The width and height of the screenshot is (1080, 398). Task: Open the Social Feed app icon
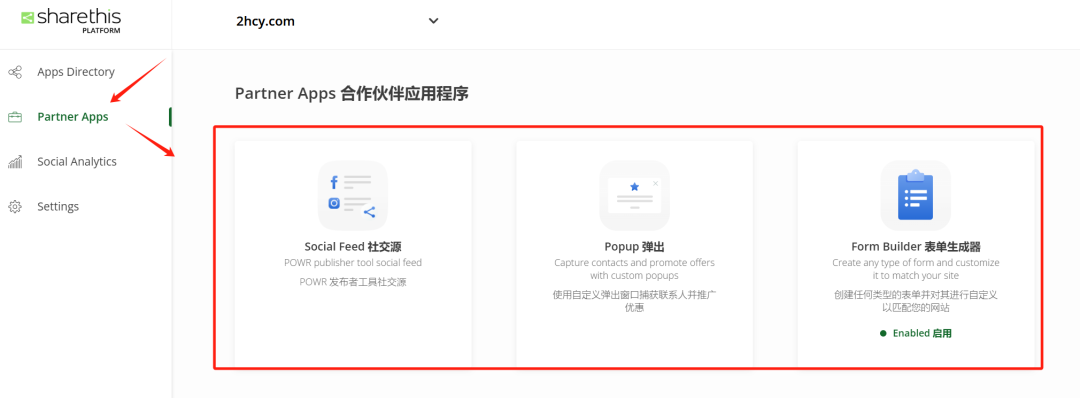point(353,196)
